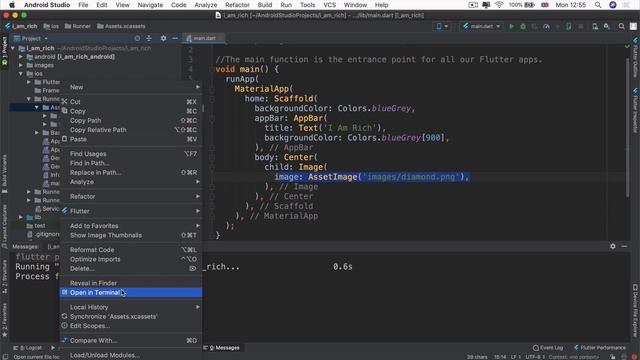The image size is (640, 360).
Task: Open the Local History submenu
Action: tap(131, 307)
